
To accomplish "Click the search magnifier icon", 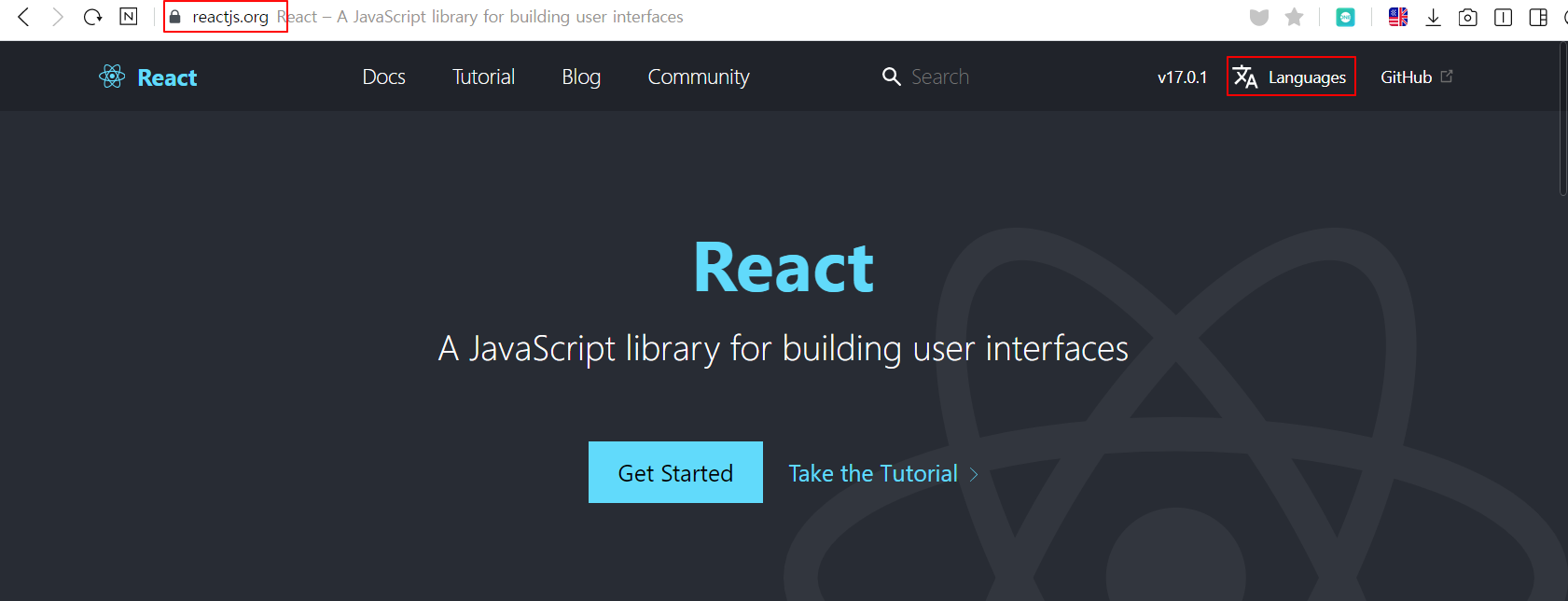I will pos(892,77).
